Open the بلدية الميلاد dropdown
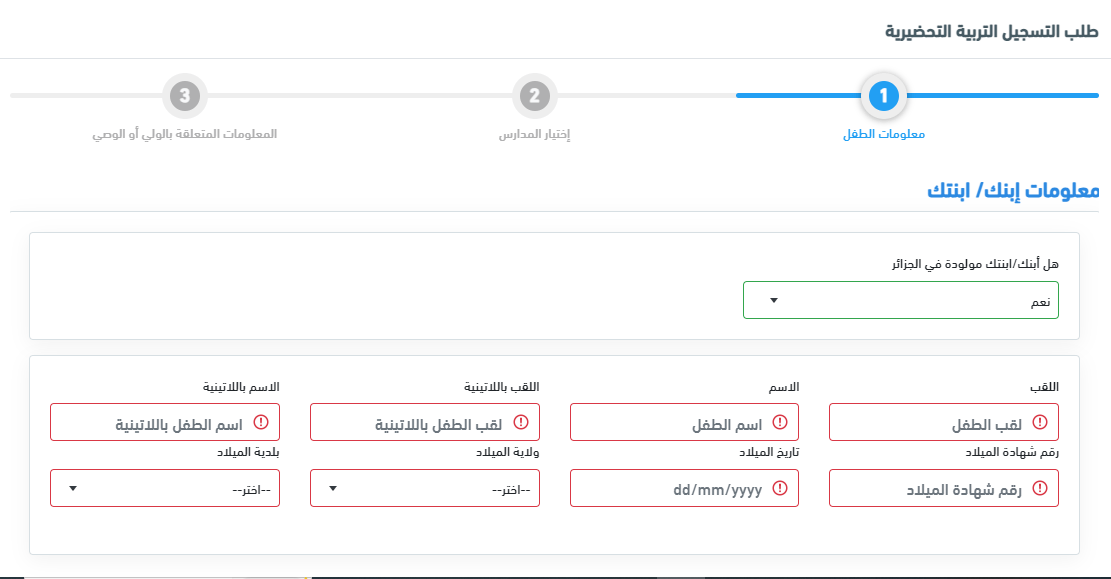This screenshot has height=579, width=1111. (165, 488)
